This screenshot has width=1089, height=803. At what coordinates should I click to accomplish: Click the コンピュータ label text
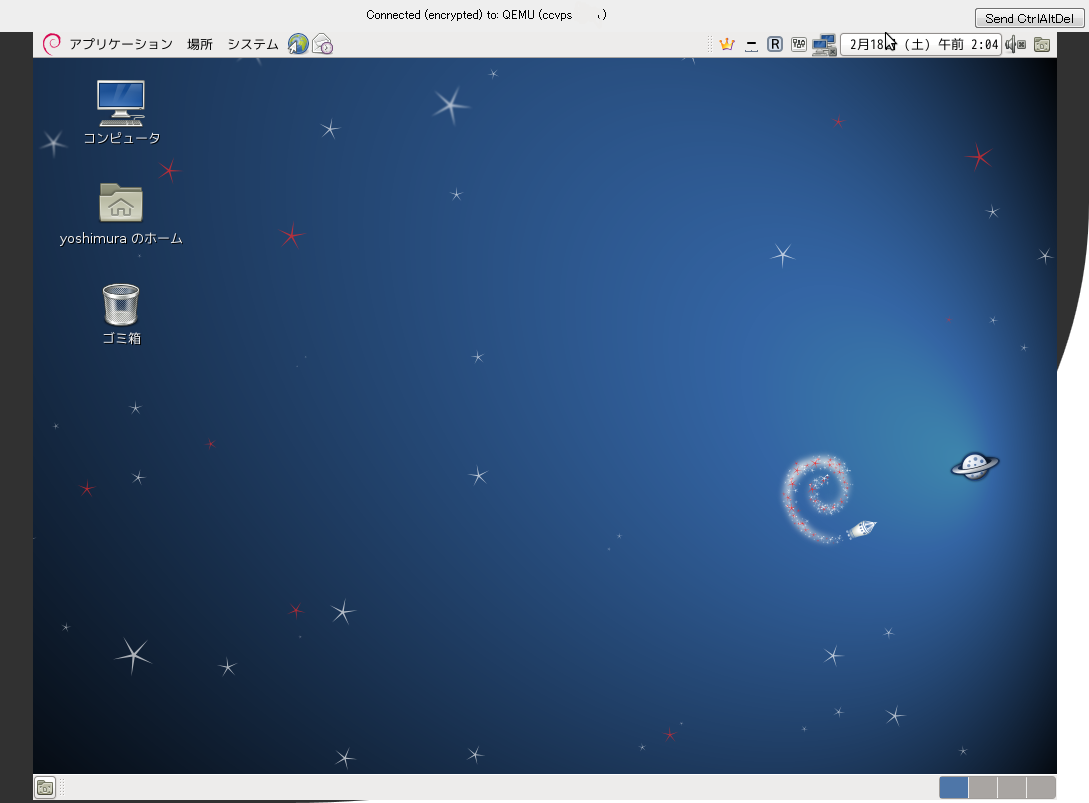pyautogui.click(x=122, y=138)
